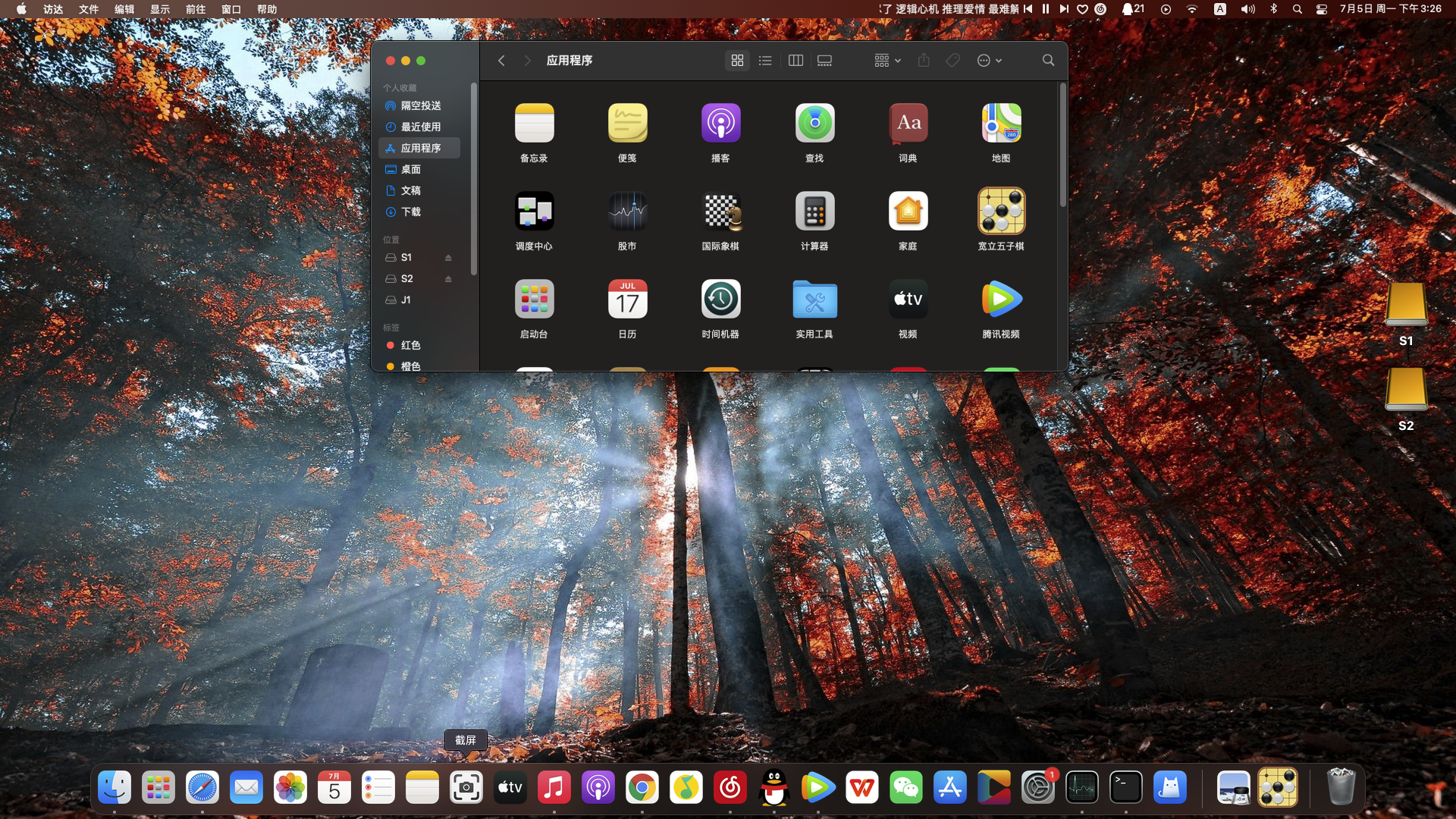Open the Time Machine app icon
Image resolution: width=1456 pixels, height=819 pixels.
[x=720, y=300]
